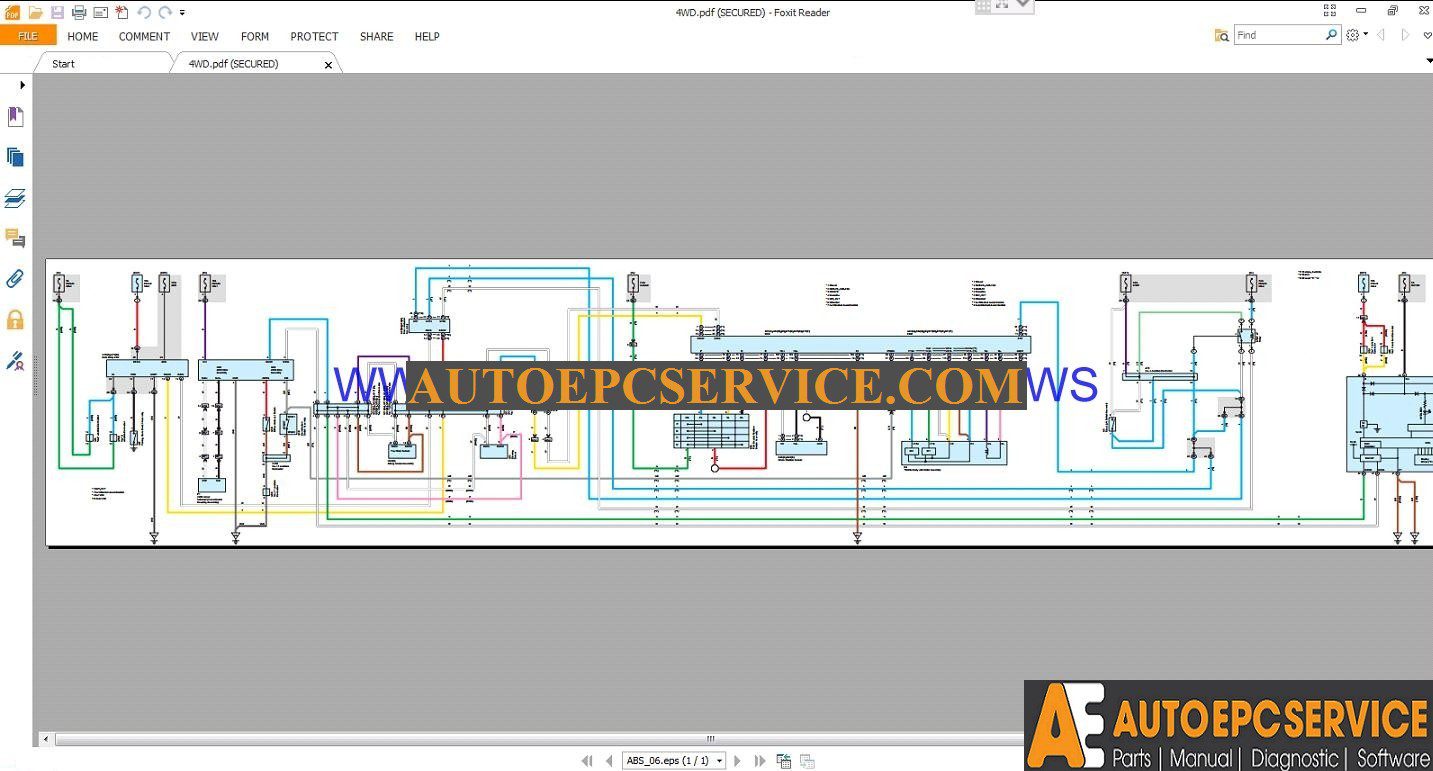Click the Foxit PDF application logo icon
The height and width of the screenshot is (771, 1433).
[12, 12]
